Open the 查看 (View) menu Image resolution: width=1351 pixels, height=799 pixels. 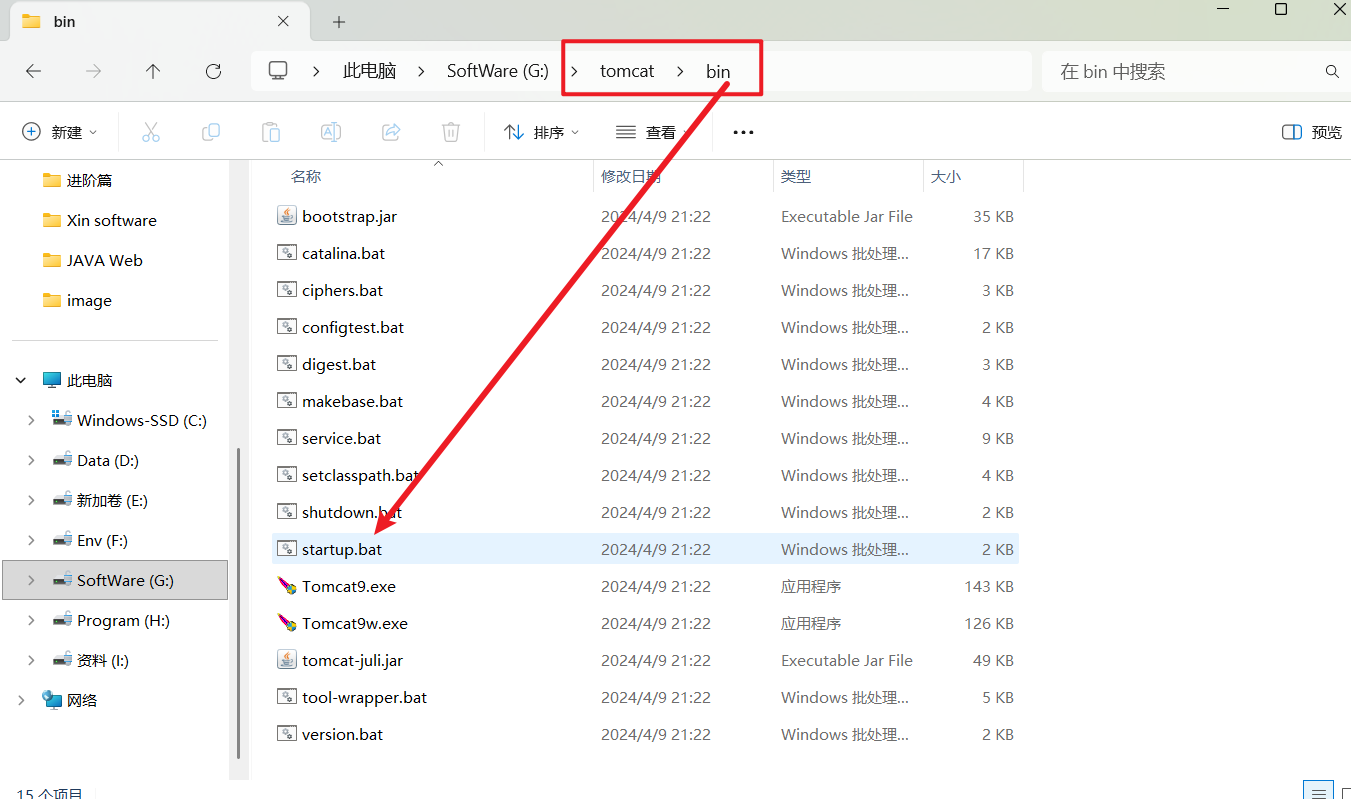(652, 132)
